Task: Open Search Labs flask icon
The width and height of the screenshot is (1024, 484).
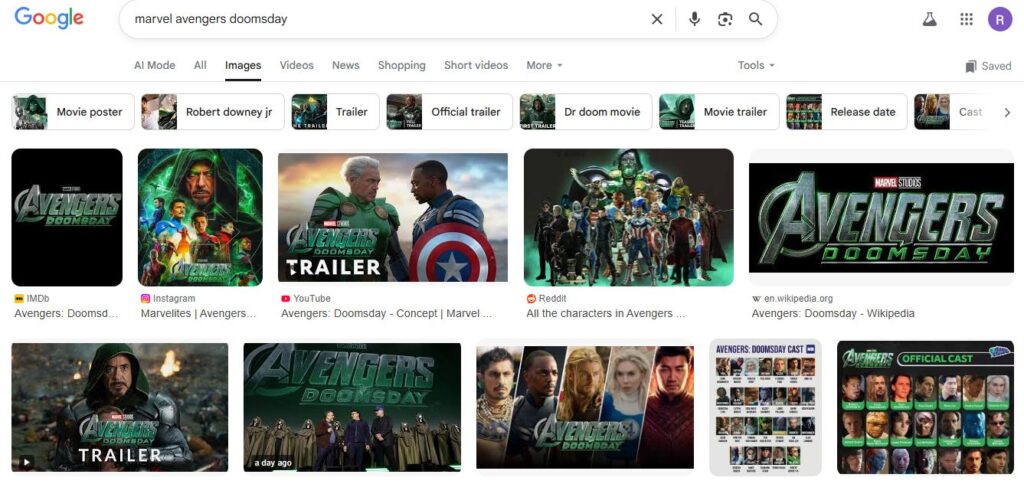Action: [x=929, y=19]
